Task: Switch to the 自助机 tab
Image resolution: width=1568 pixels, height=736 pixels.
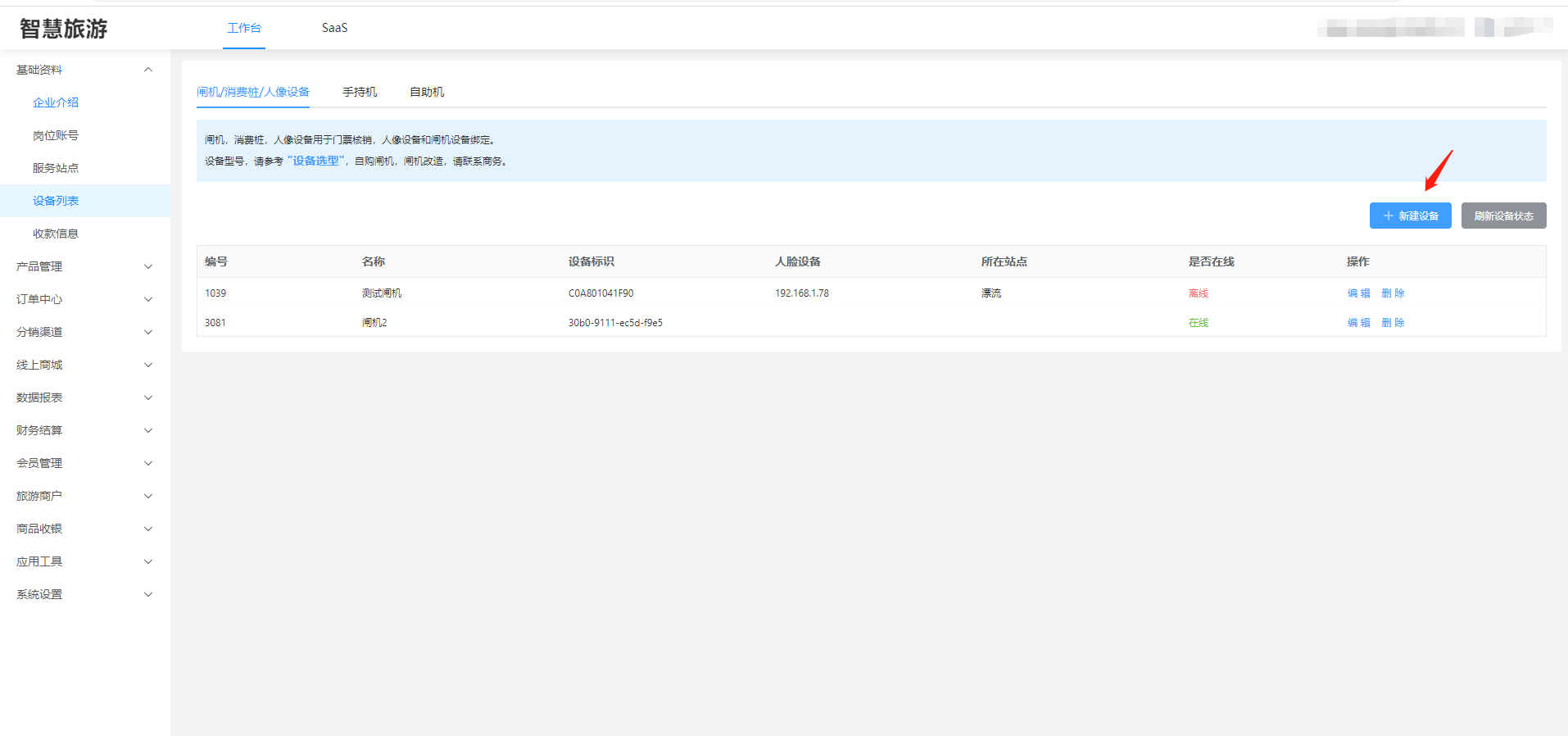Action: 427,92
